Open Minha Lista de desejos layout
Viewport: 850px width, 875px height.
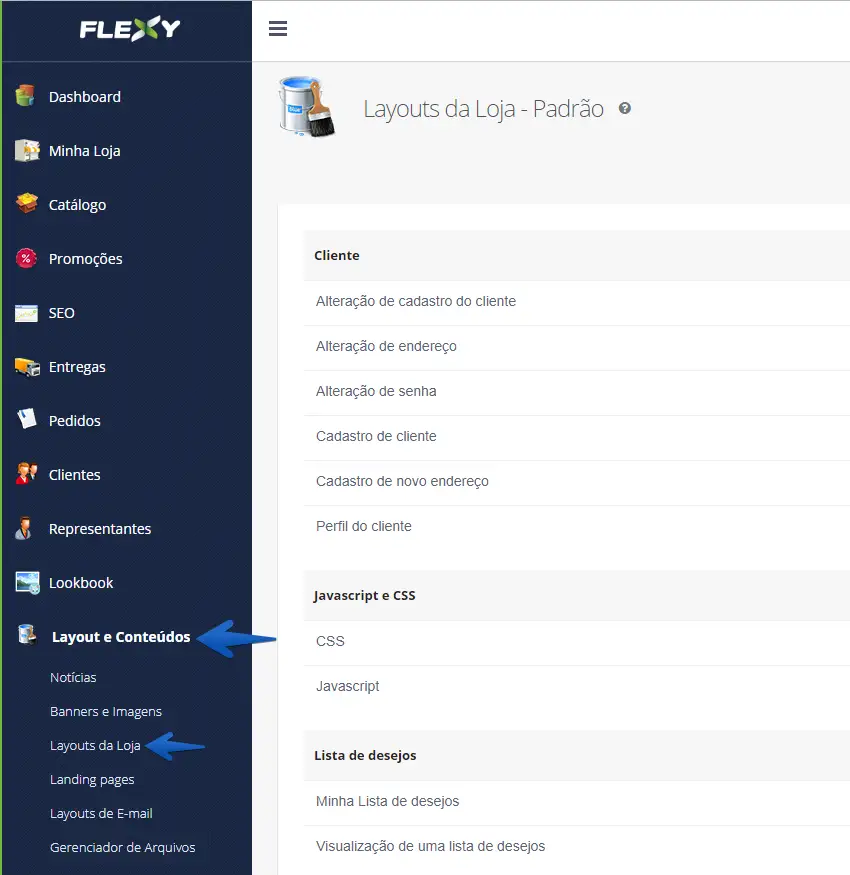(x=577, y=801)
